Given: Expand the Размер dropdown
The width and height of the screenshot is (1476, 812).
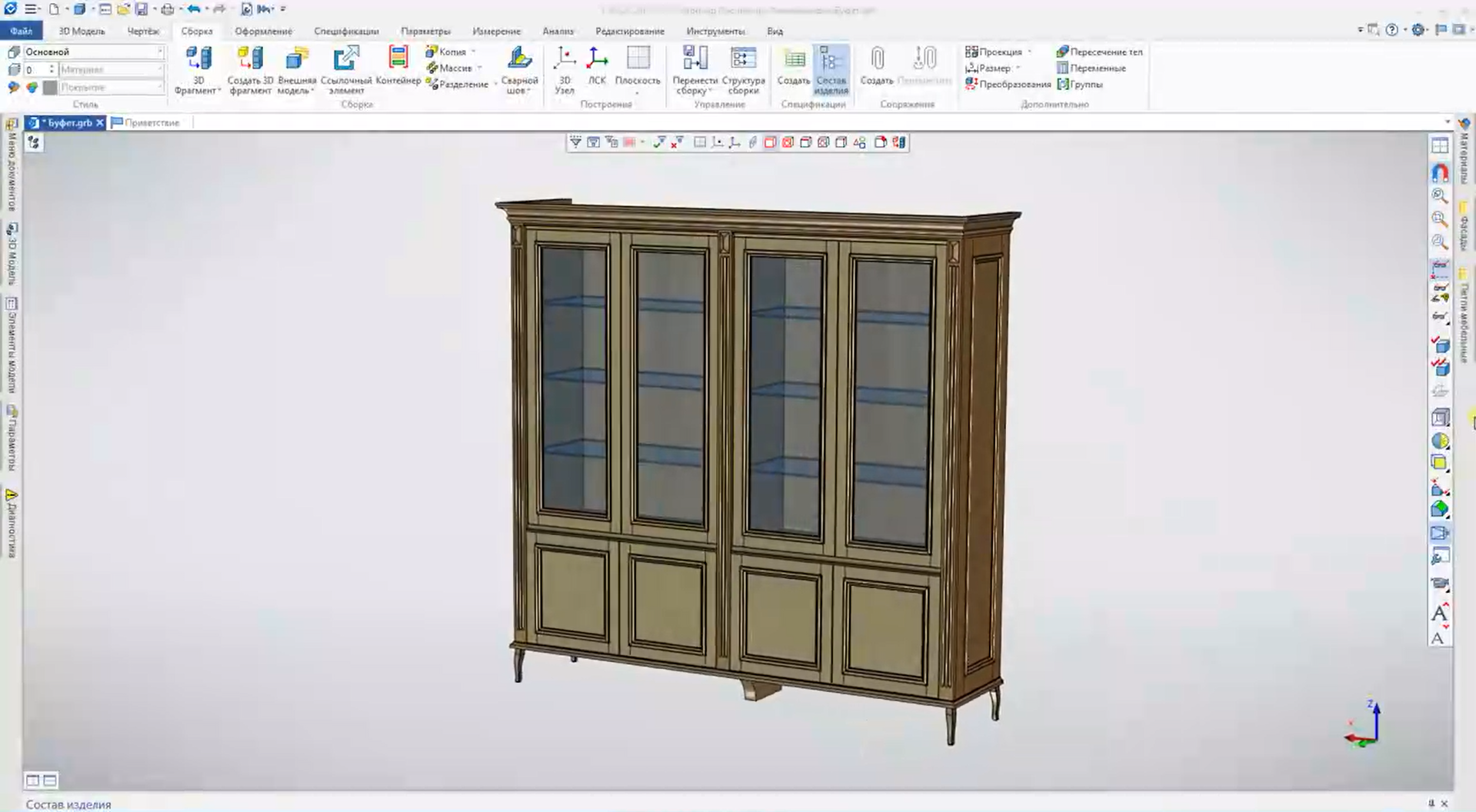Looking at the screenshot, I should pos(1018,68).
